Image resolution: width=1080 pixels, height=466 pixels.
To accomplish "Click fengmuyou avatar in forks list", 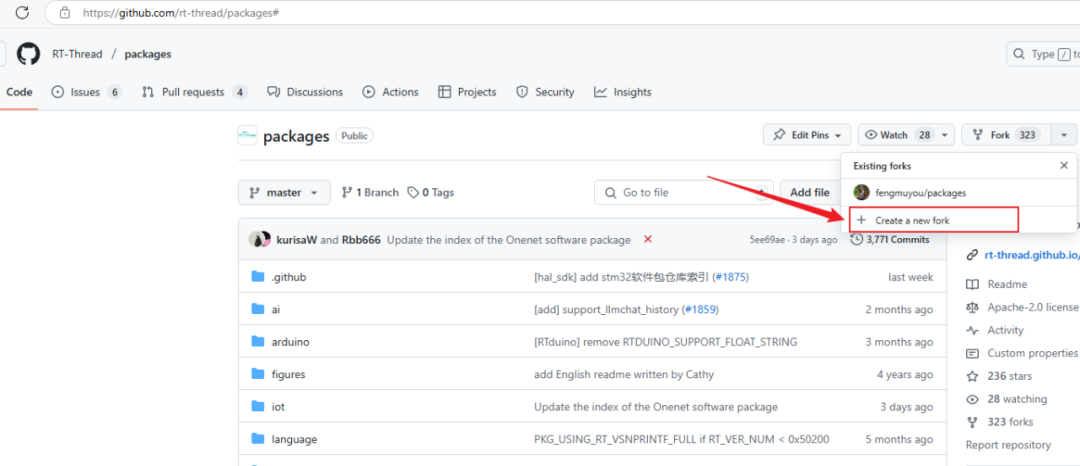I will 861,193.
